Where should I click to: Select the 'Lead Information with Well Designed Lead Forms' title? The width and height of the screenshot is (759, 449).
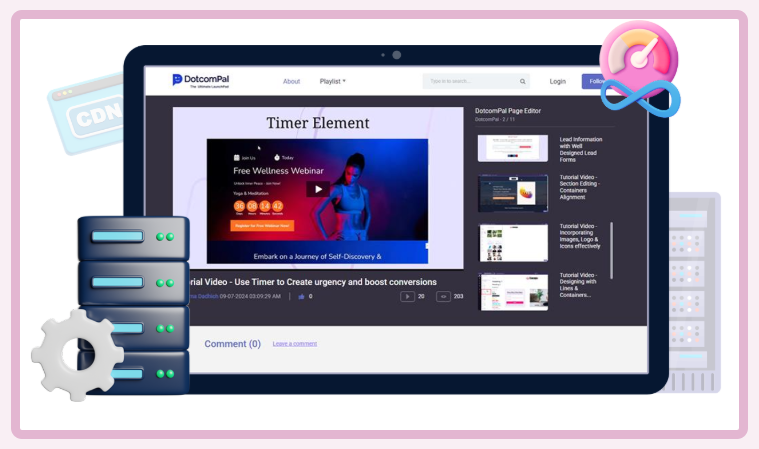click(x=581, y=149)
